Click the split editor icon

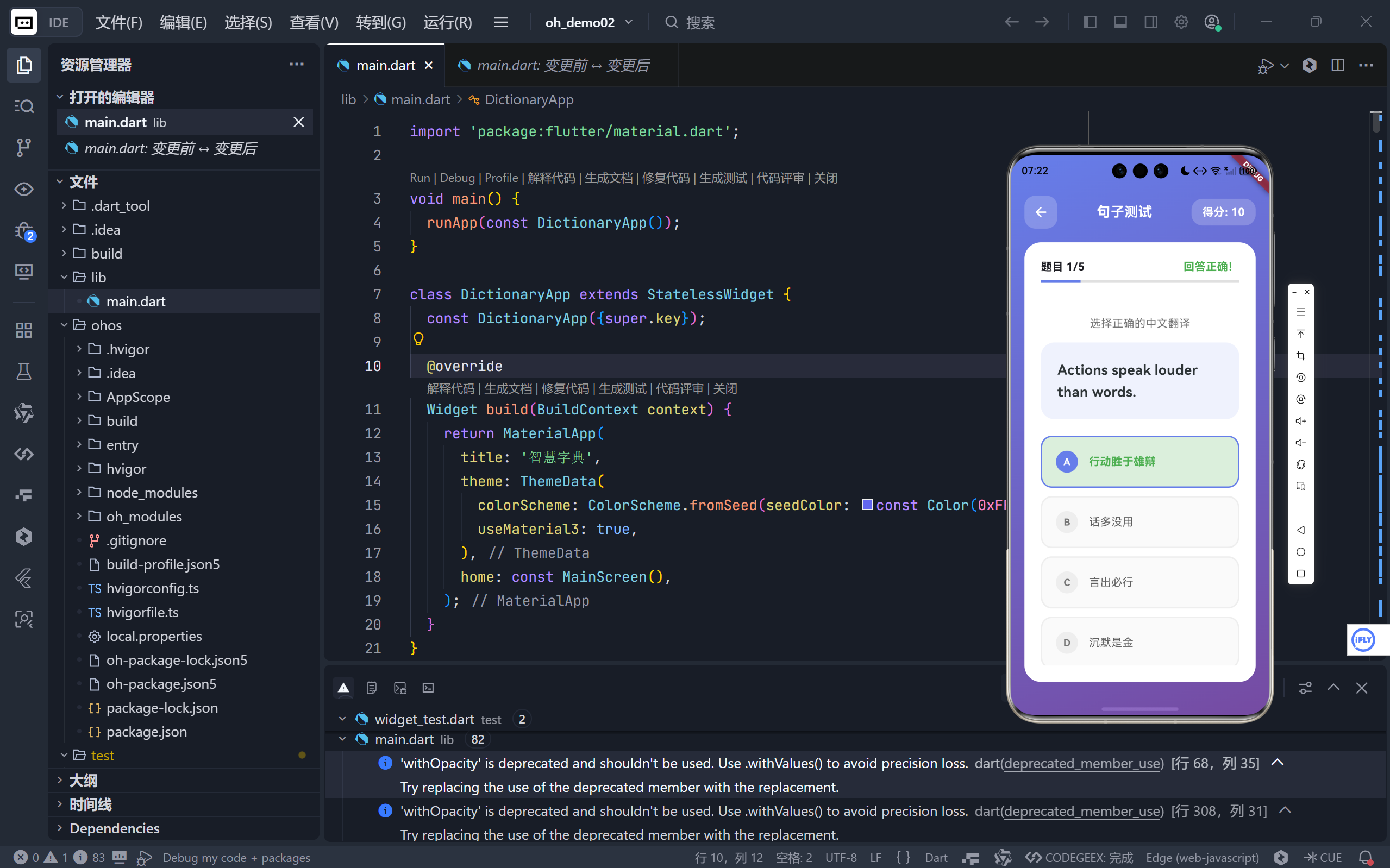coord(1338,65)
